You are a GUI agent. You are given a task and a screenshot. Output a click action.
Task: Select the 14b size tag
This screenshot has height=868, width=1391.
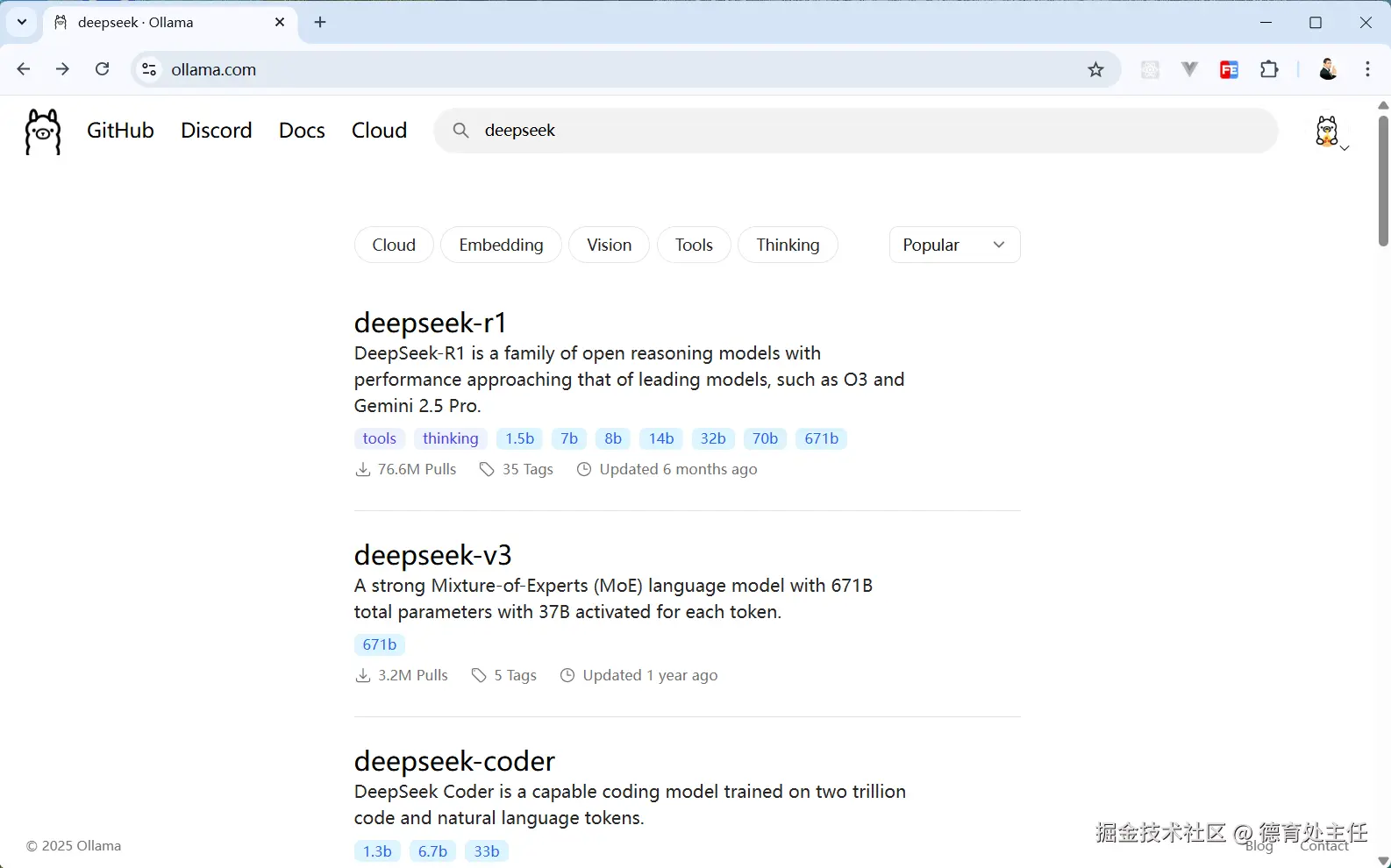(661, 438)
